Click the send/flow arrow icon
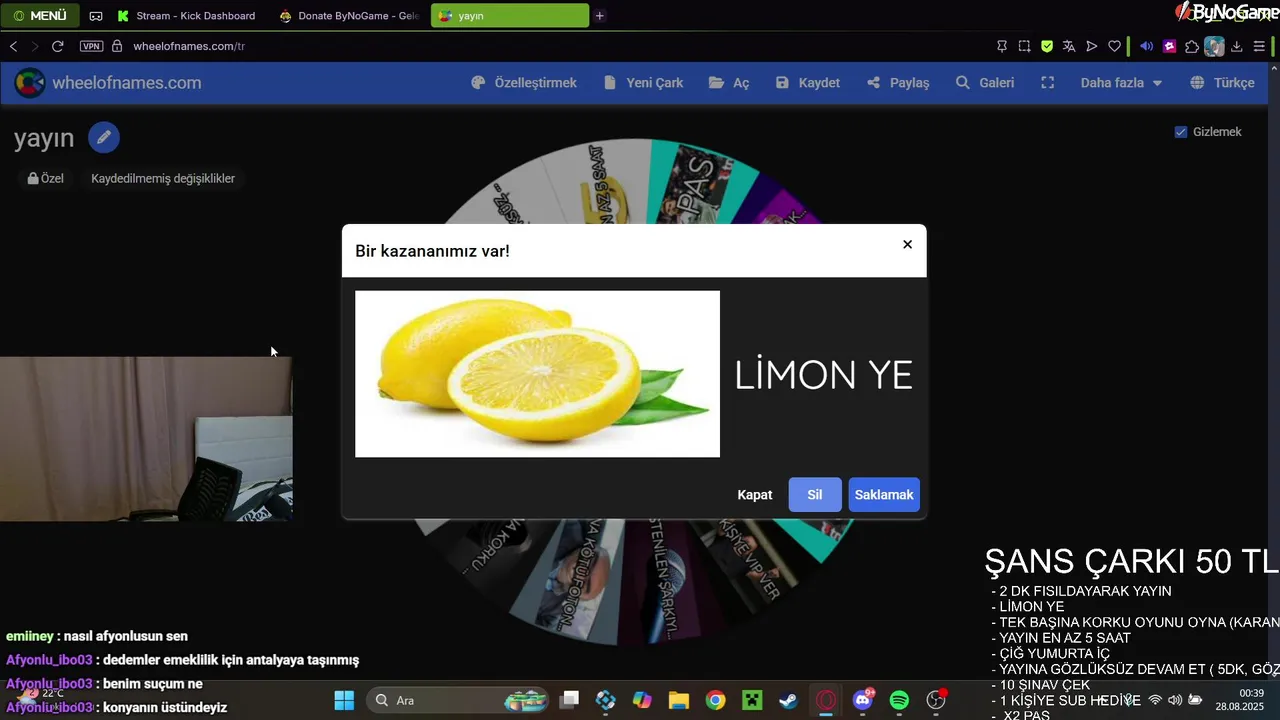Image resolution: width=1280 pixels, height=720 pixels. [x=1091, y=46]
